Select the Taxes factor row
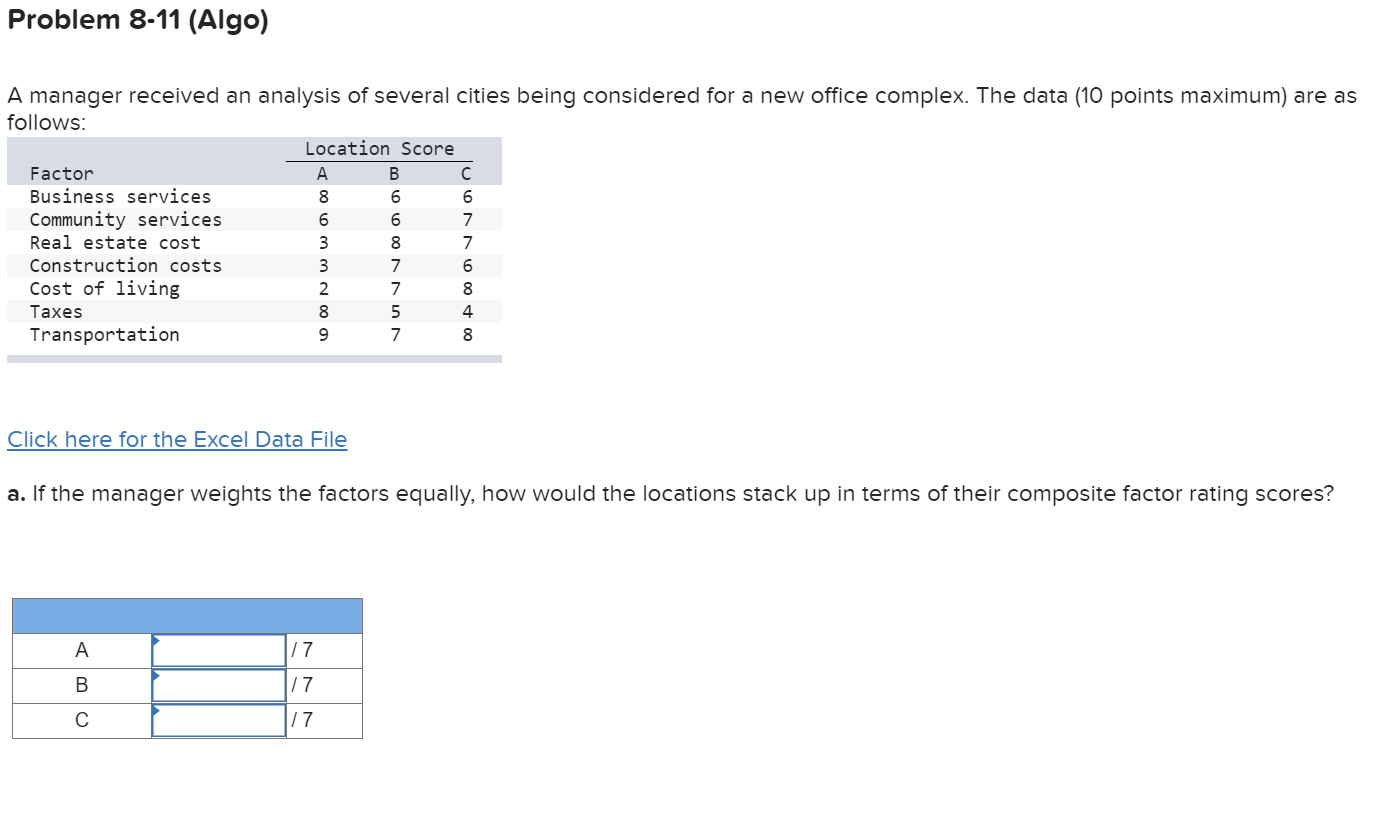The height and width of the screenshot is (822, 1389). 55,311
